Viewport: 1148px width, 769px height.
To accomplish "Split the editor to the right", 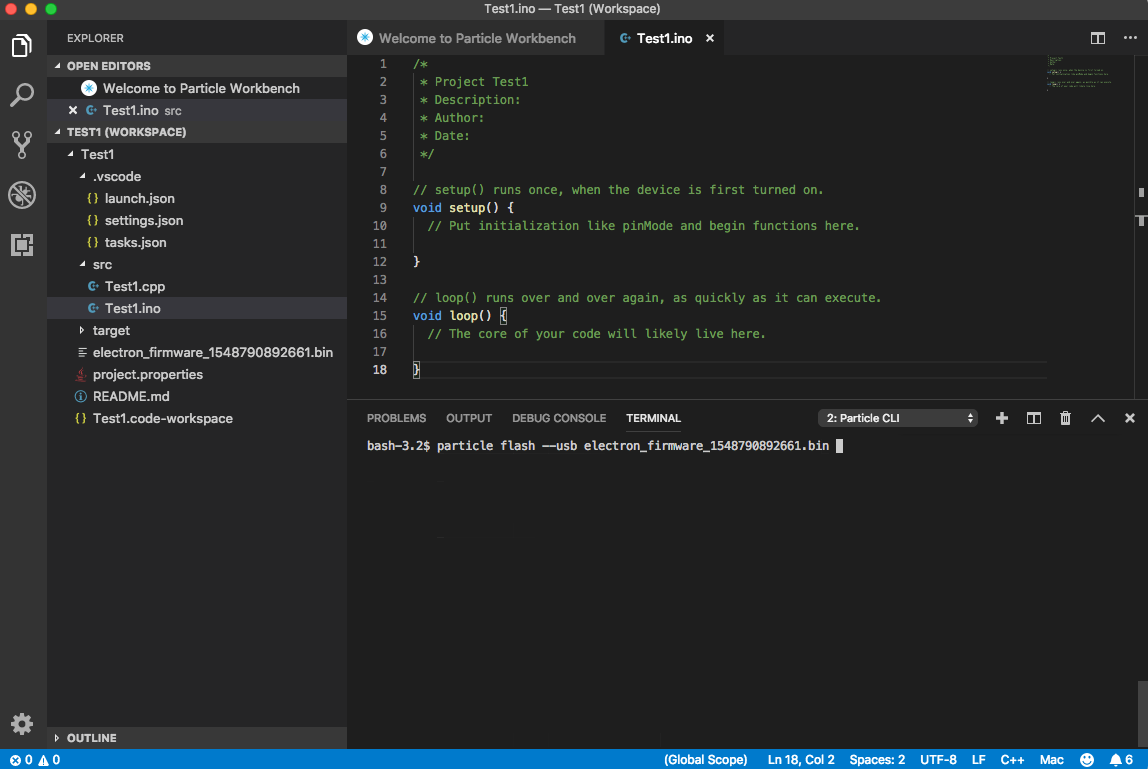I will [1097, 38].
